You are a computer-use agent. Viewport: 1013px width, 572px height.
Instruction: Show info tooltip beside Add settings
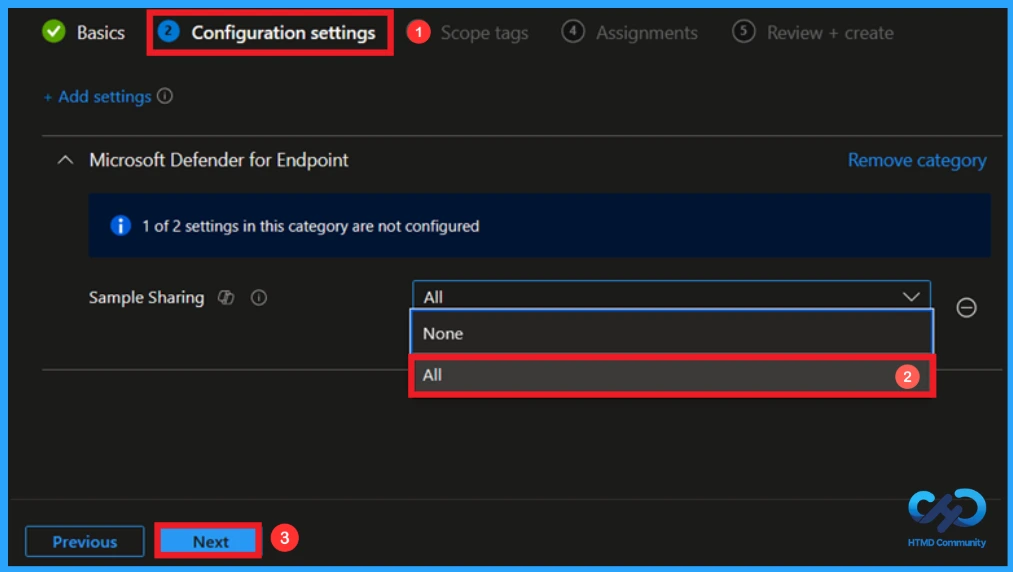[x=165, y=96]
